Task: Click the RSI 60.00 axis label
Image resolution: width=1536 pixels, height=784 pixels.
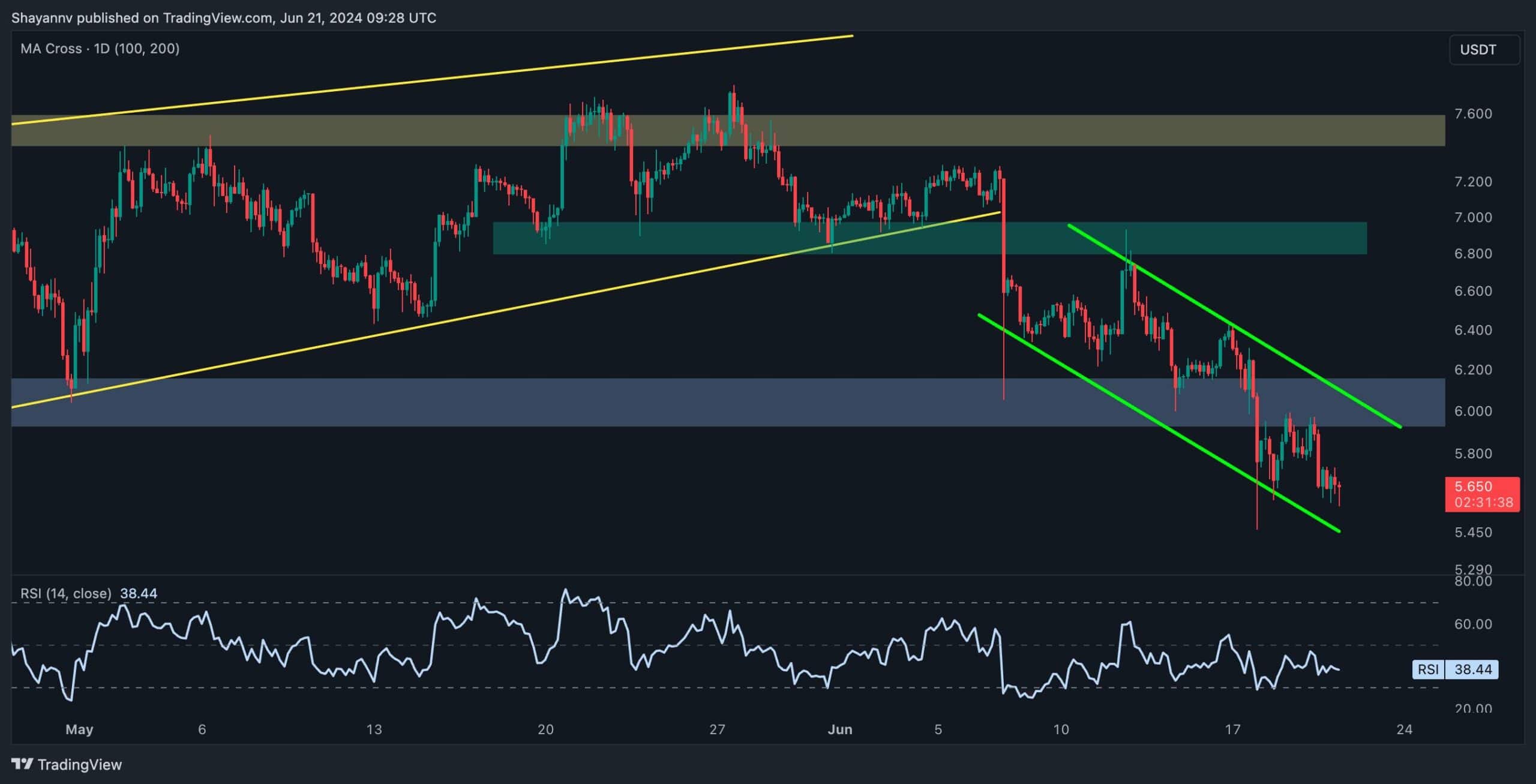Action: tap(1473, 624)
